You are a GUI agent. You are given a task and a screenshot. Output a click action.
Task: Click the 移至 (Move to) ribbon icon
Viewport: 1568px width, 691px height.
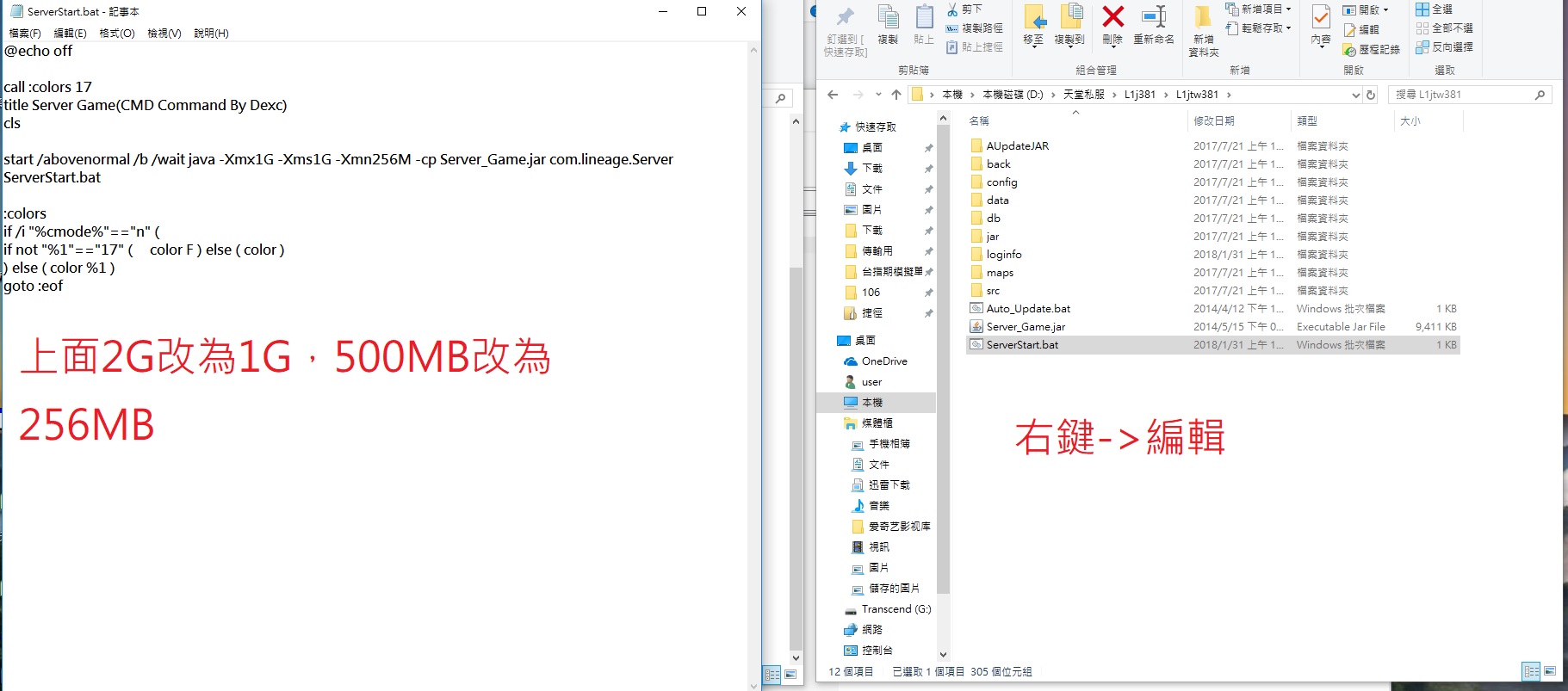[1033, 25]
